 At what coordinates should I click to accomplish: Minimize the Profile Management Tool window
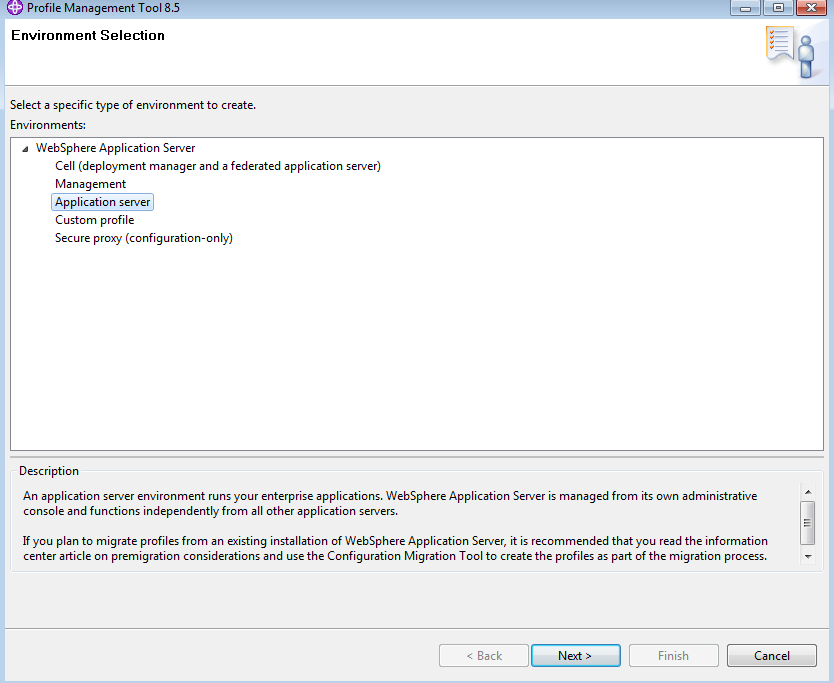[745, 8]
